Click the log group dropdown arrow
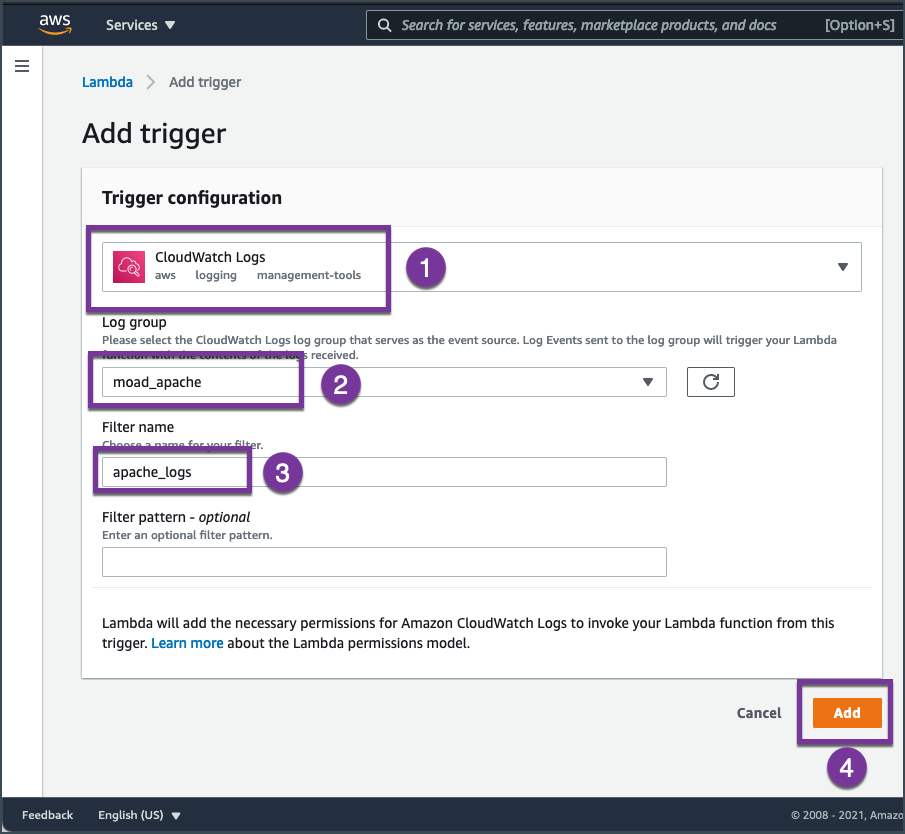905x834 pixels. point(648,382)
